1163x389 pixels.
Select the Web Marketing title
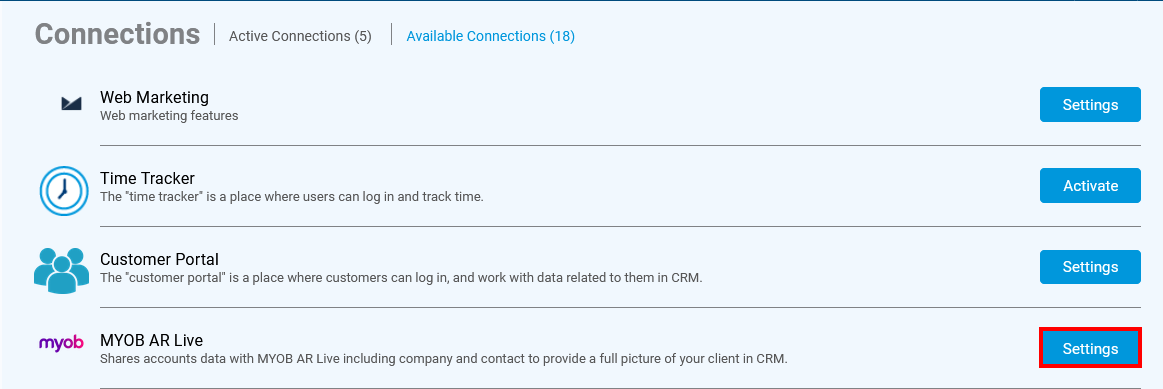154,97
